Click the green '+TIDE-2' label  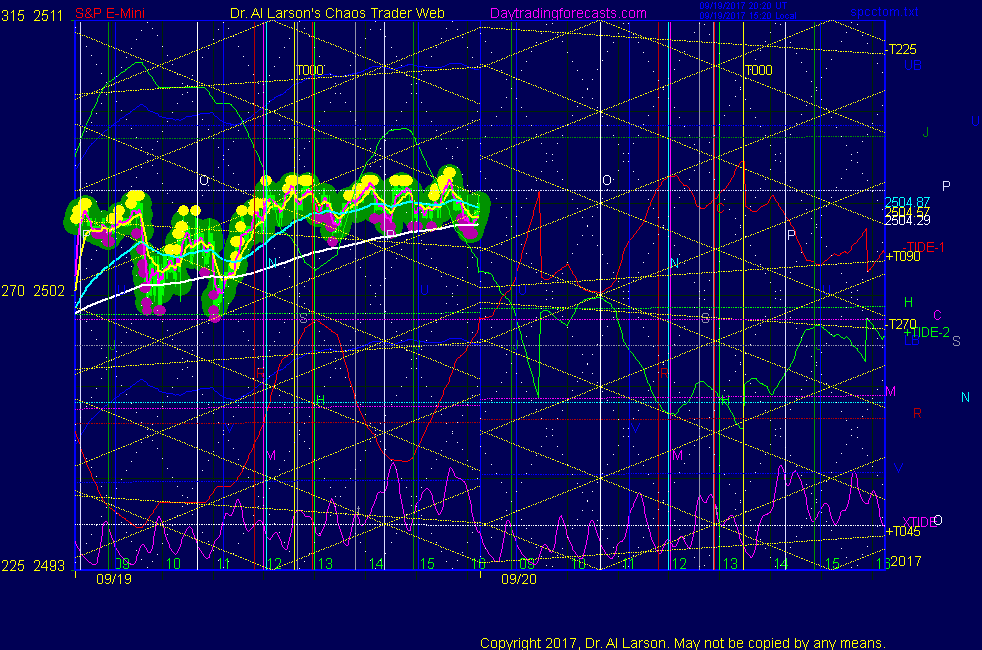[927, 333]
